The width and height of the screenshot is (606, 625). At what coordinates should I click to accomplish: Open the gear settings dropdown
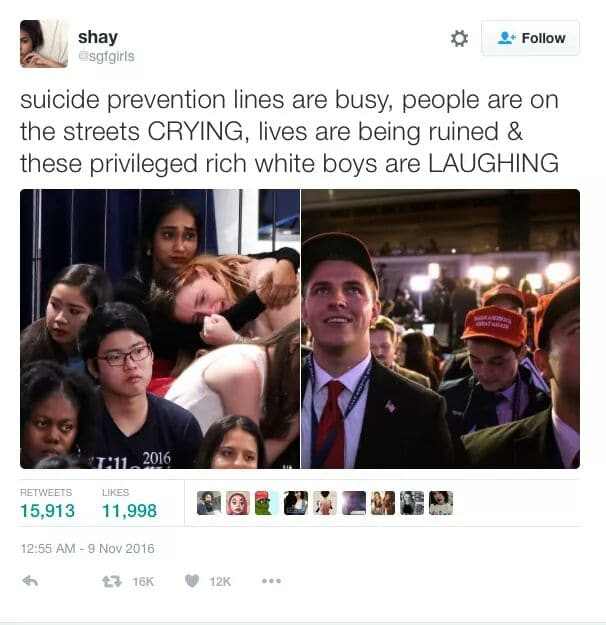459,39
